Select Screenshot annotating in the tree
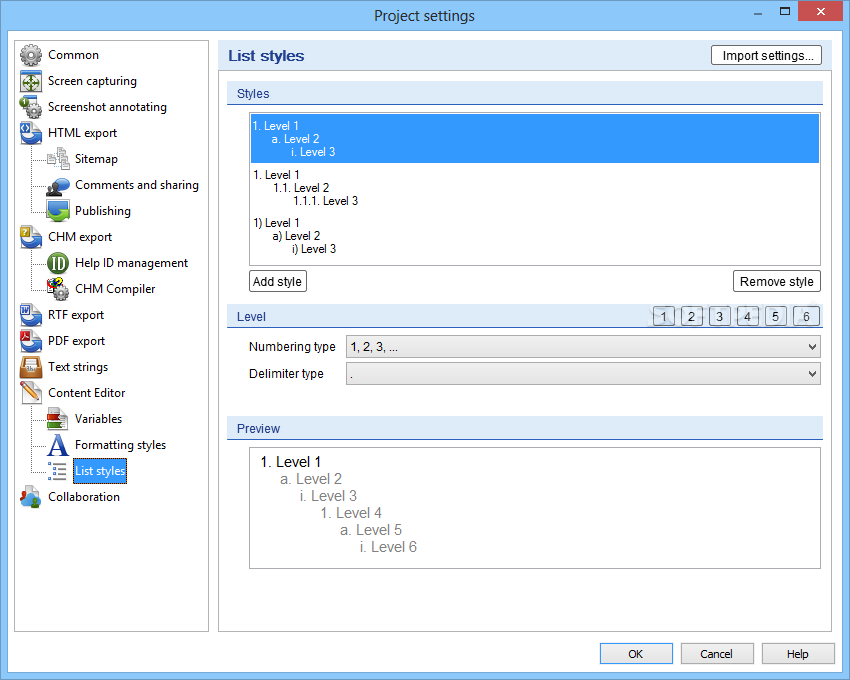 pyautogui.click(x=107, y=107)
